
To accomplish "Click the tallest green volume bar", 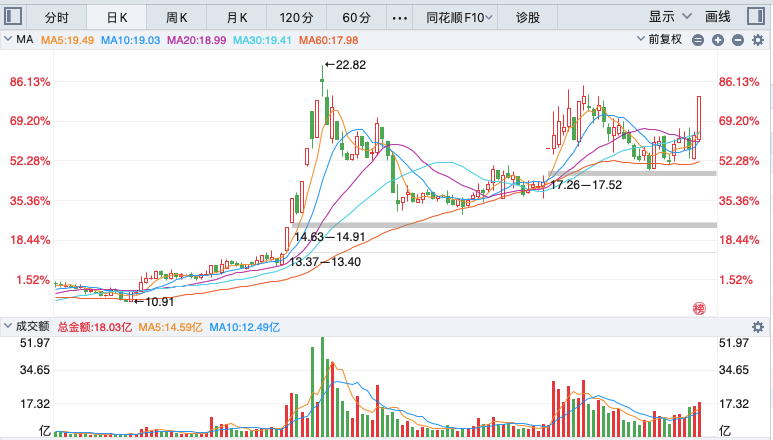I will click(x=322, y=387).
